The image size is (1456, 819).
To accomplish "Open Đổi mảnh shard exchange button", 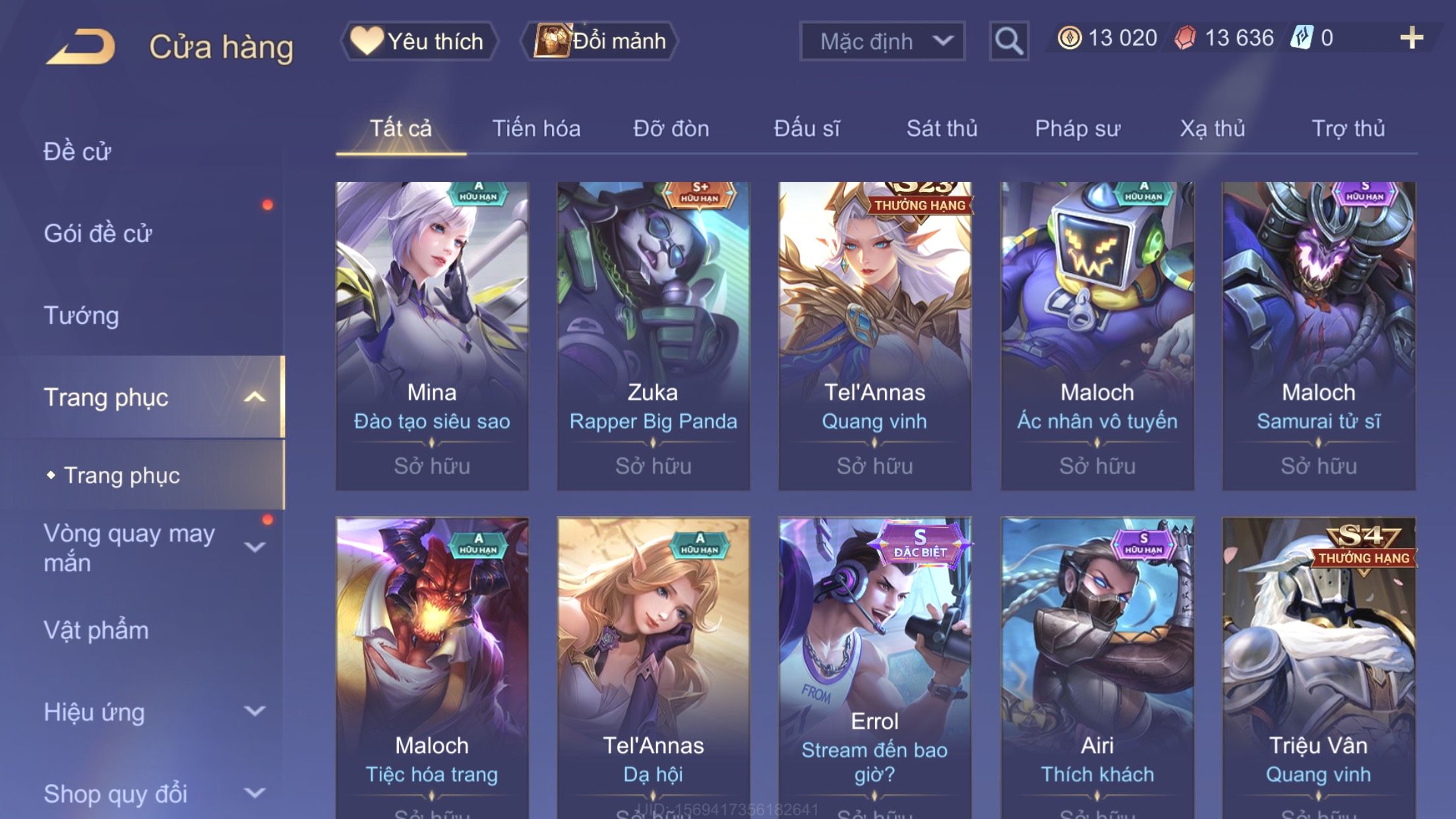I will pos(600,41).
